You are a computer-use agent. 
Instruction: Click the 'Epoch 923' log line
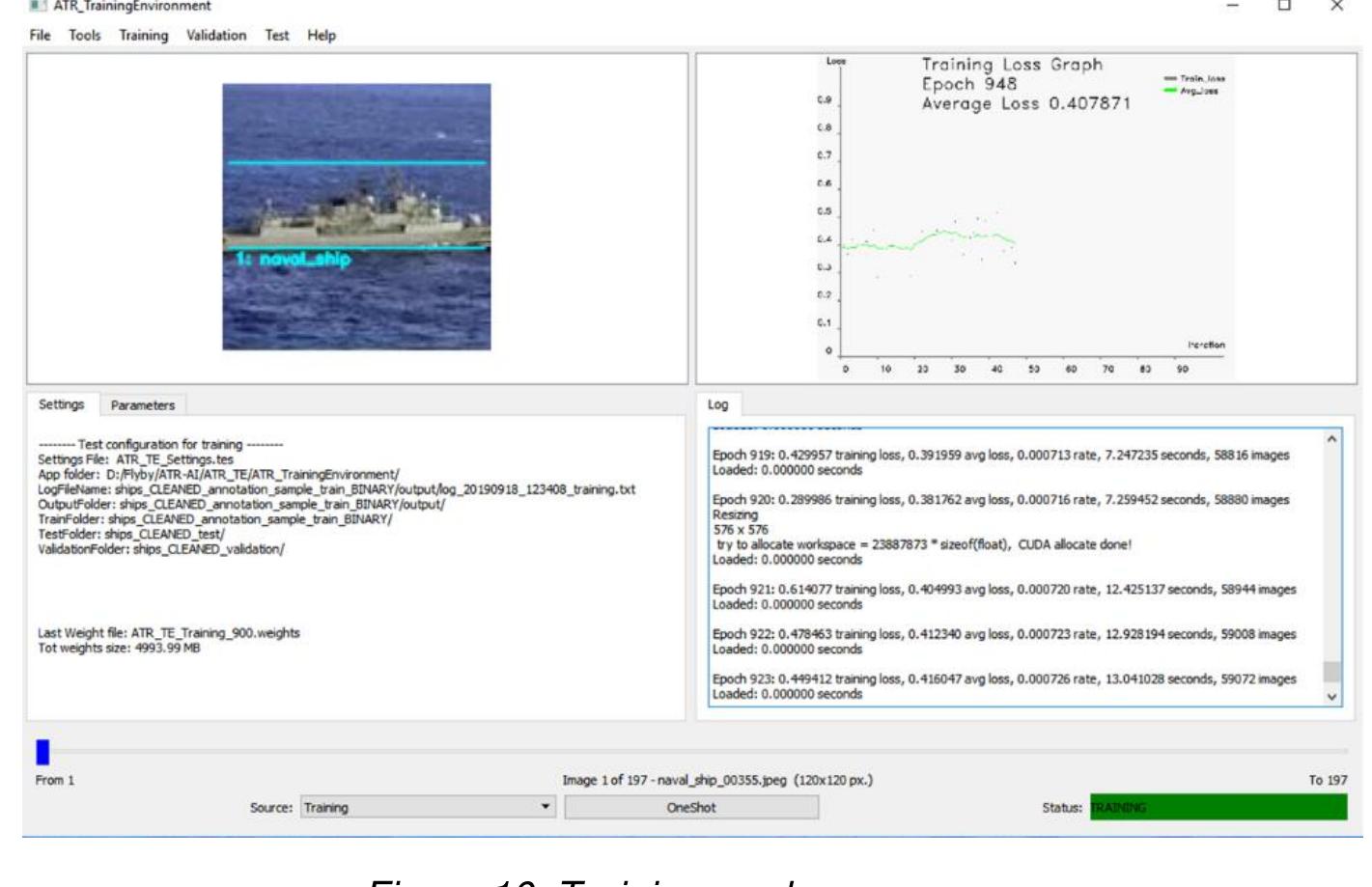(x=1004, y=679)
